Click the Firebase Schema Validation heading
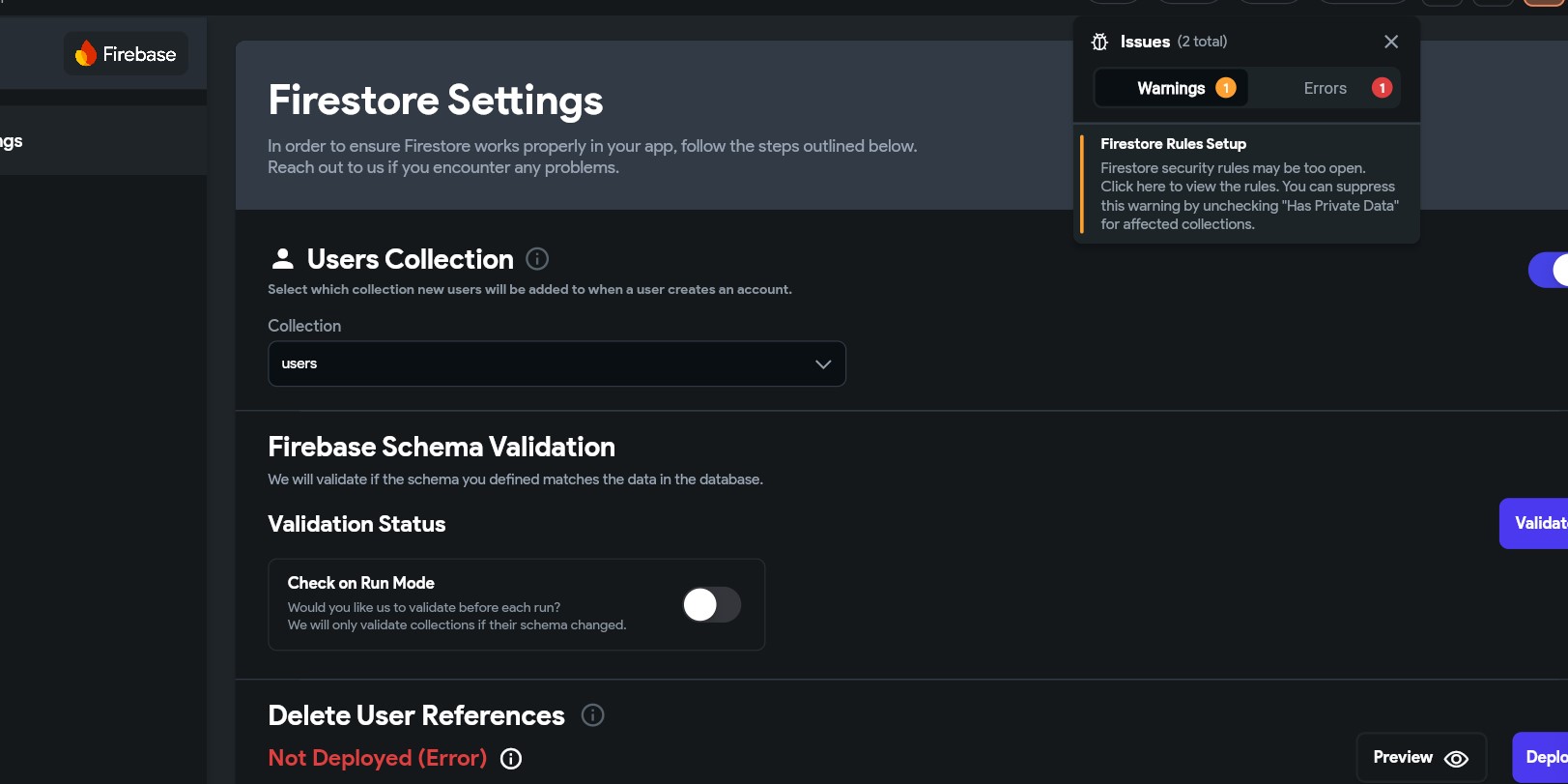1568x784 pixels. coord(442,447)
